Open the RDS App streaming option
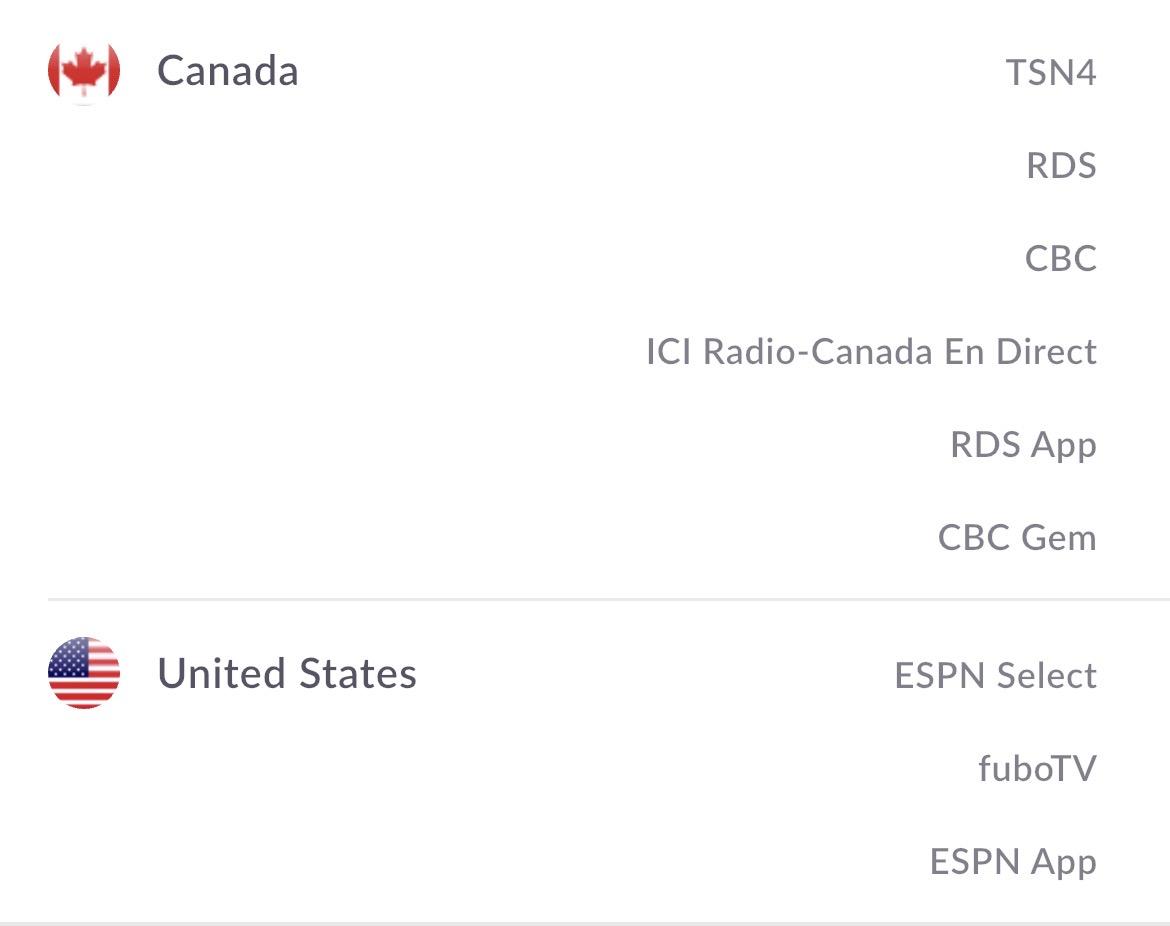The height and width of the screenshot is (926, 1170). [1023, 445]
